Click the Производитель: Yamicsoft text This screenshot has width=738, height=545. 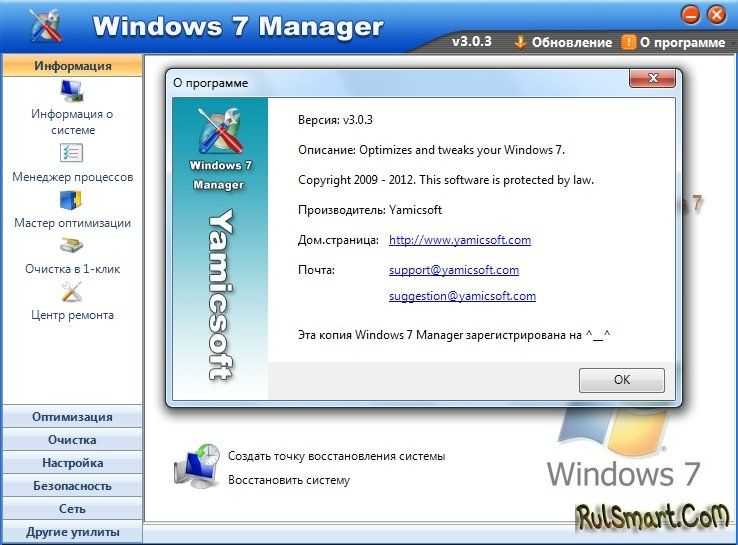click(370, 210)
